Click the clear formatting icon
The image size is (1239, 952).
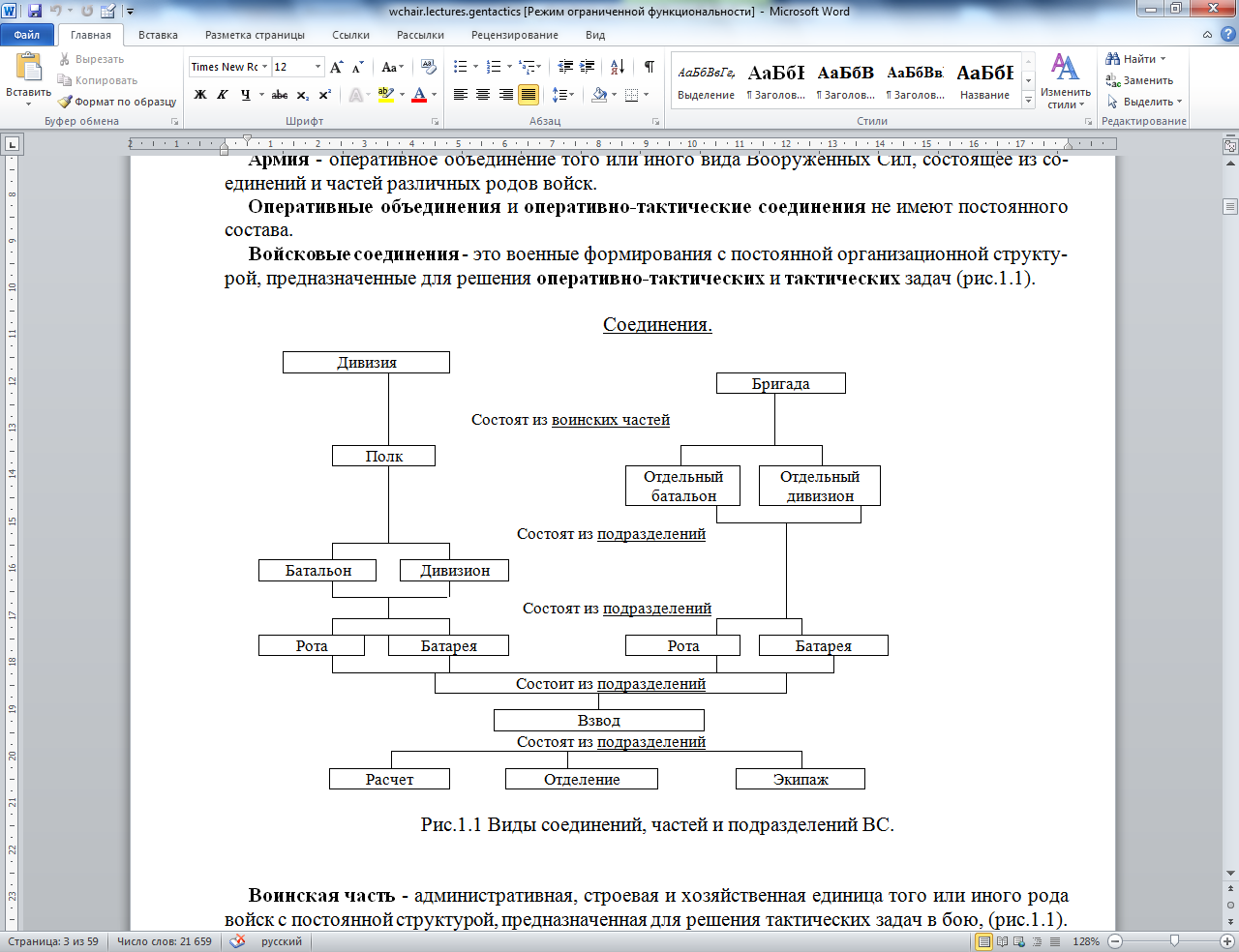click(429, 67)
